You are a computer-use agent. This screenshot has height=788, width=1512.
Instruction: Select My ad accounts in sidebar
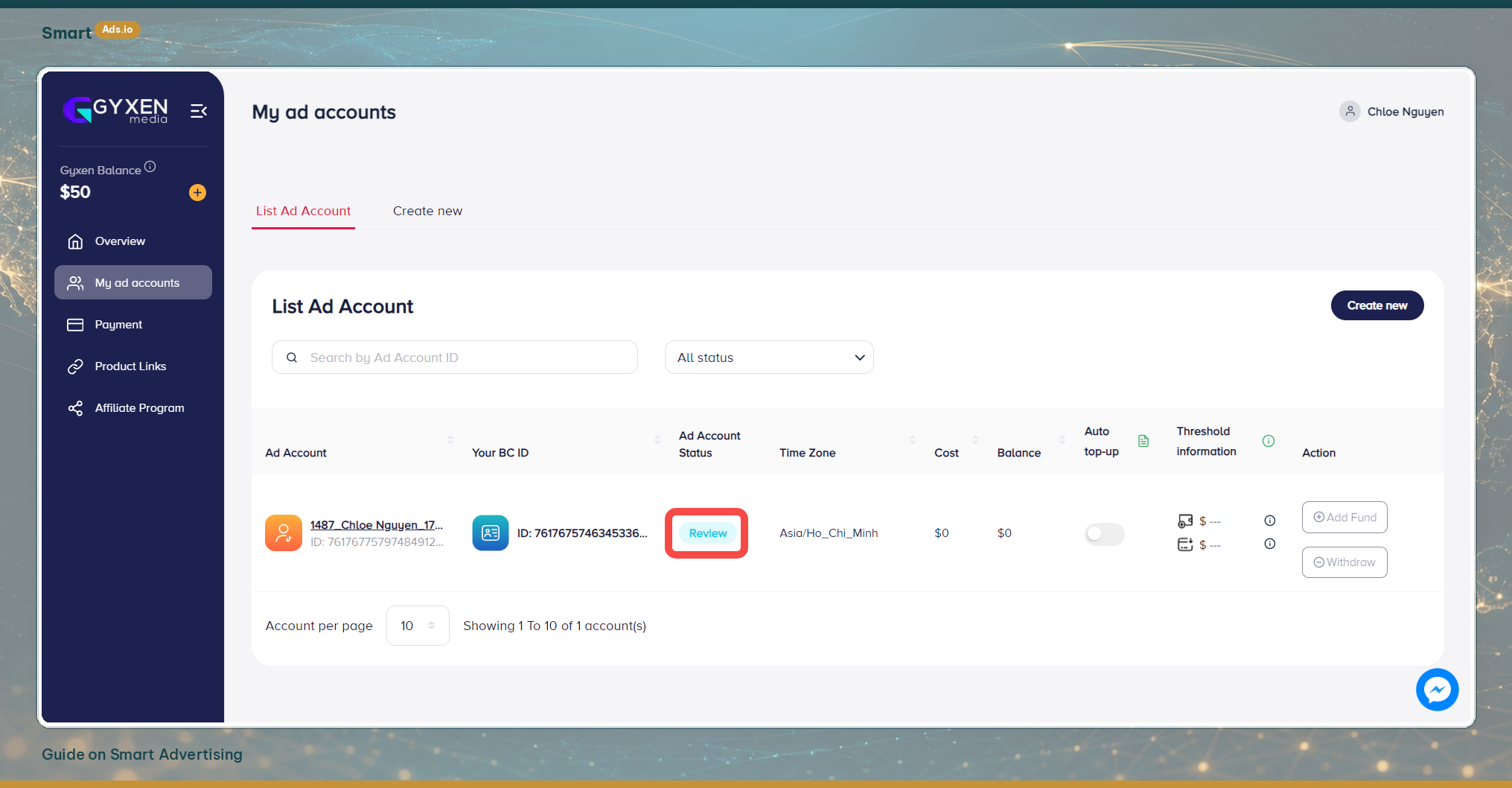click(133, 283)
